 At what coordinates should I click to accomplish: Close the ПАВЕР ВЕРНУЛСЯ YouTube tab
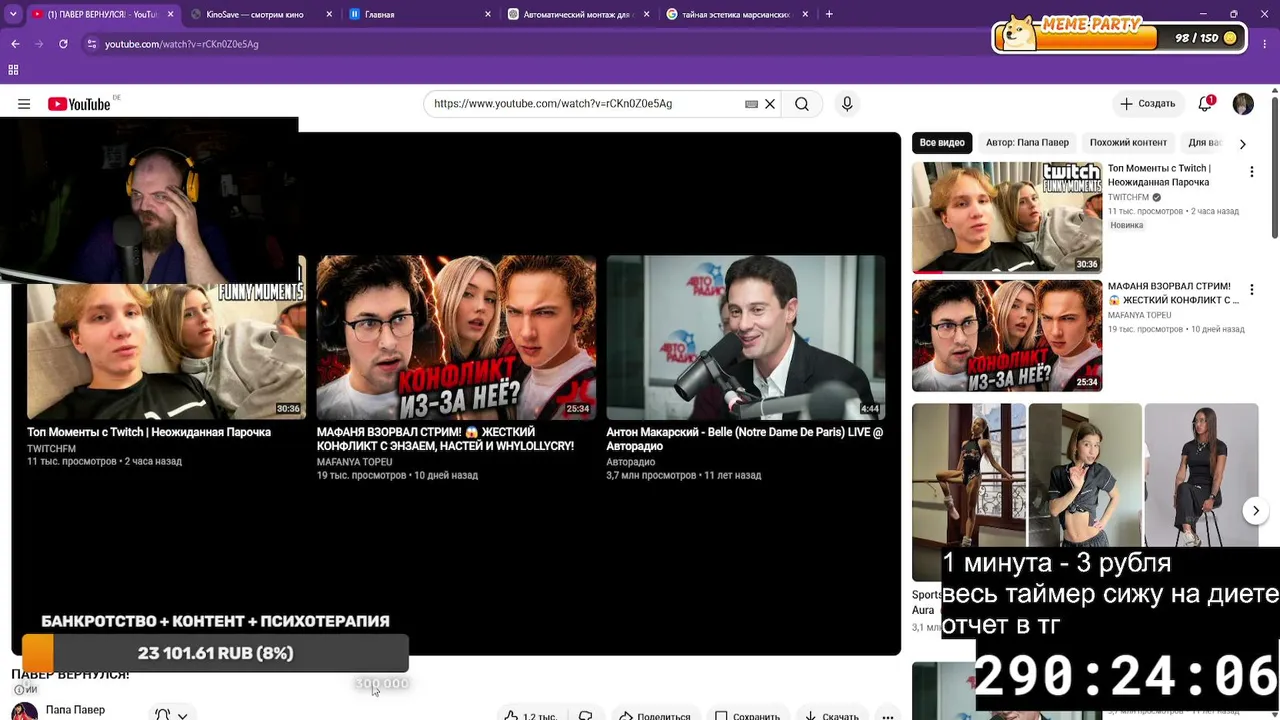tap(170, 14)
